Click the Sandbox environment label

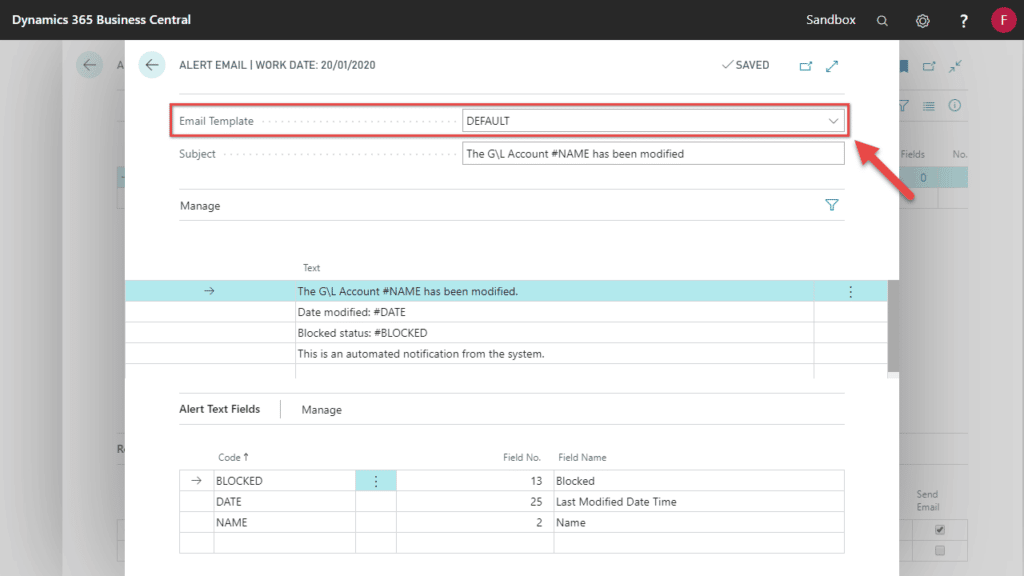833,20
